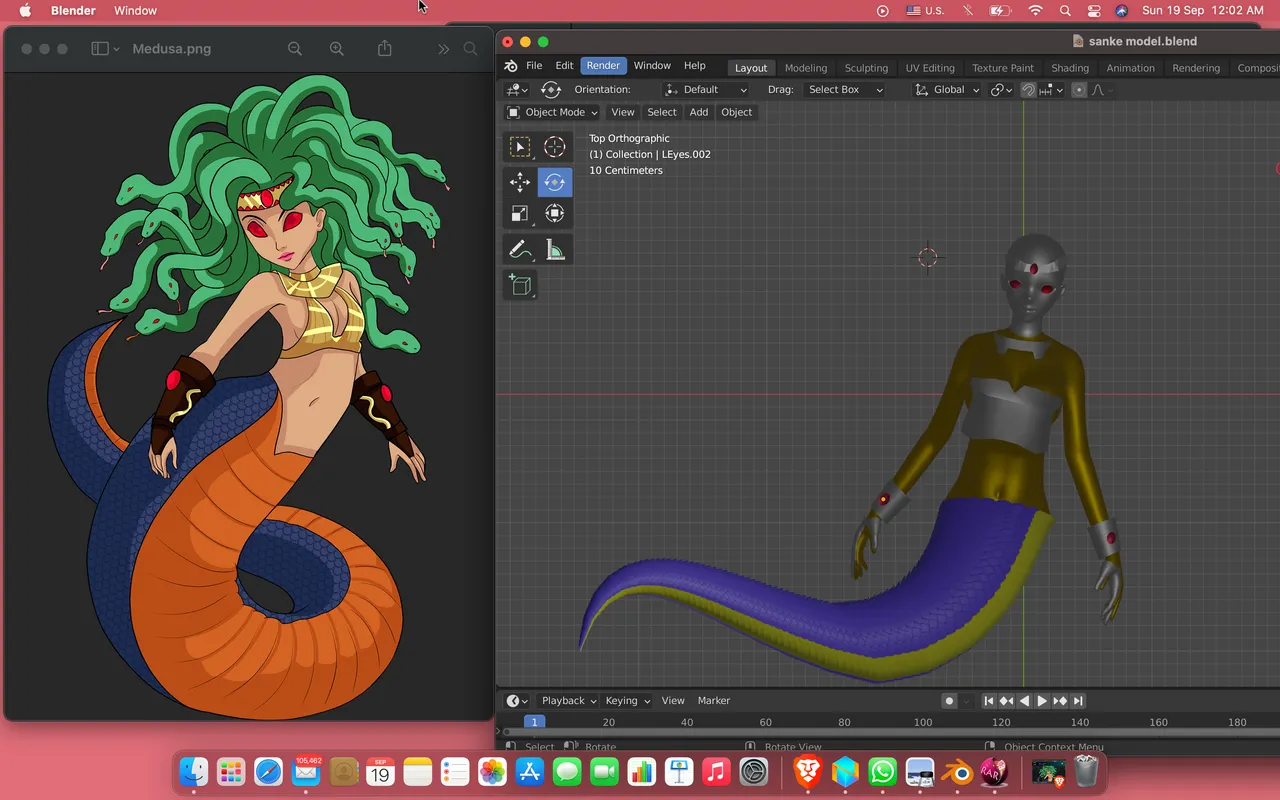Screen dimensions: 1280x800
Task: Click current frame marker 1 on timeline
Action: pyautogui.click(x=534, y=722)
